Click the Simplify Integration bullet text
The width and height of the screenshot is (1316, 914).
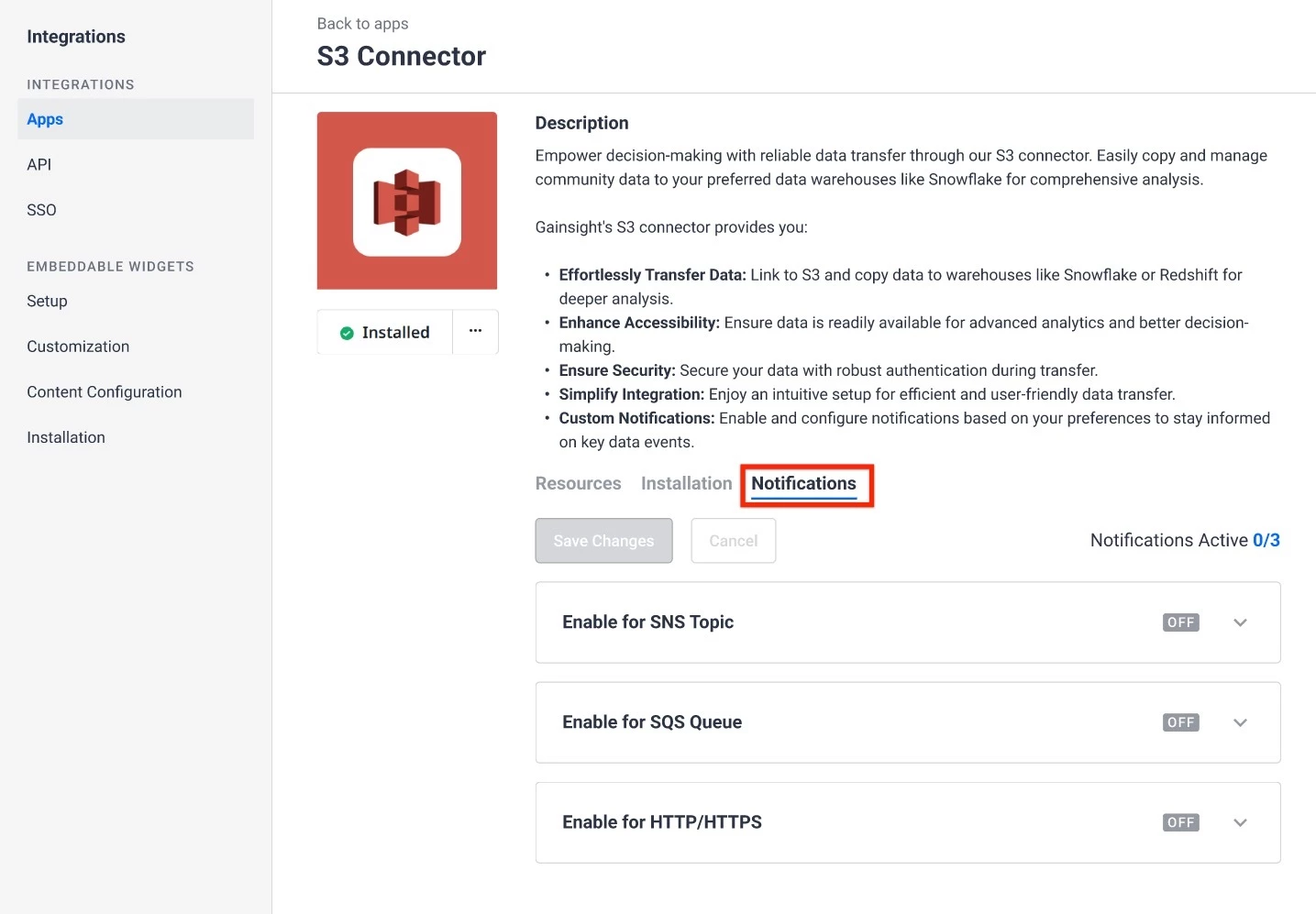tap(867, 394)
